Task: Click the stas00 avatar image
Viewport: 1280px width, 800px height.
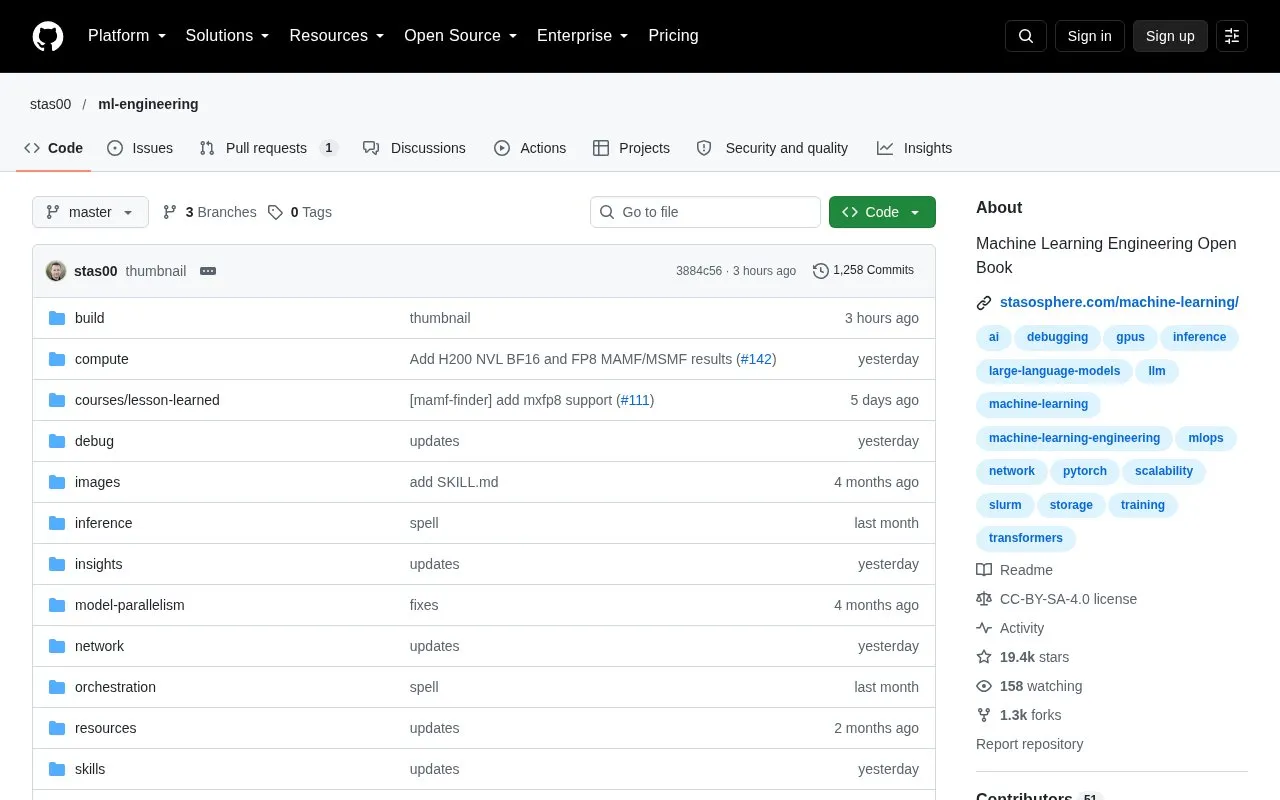Action: [x=56, y=271]
